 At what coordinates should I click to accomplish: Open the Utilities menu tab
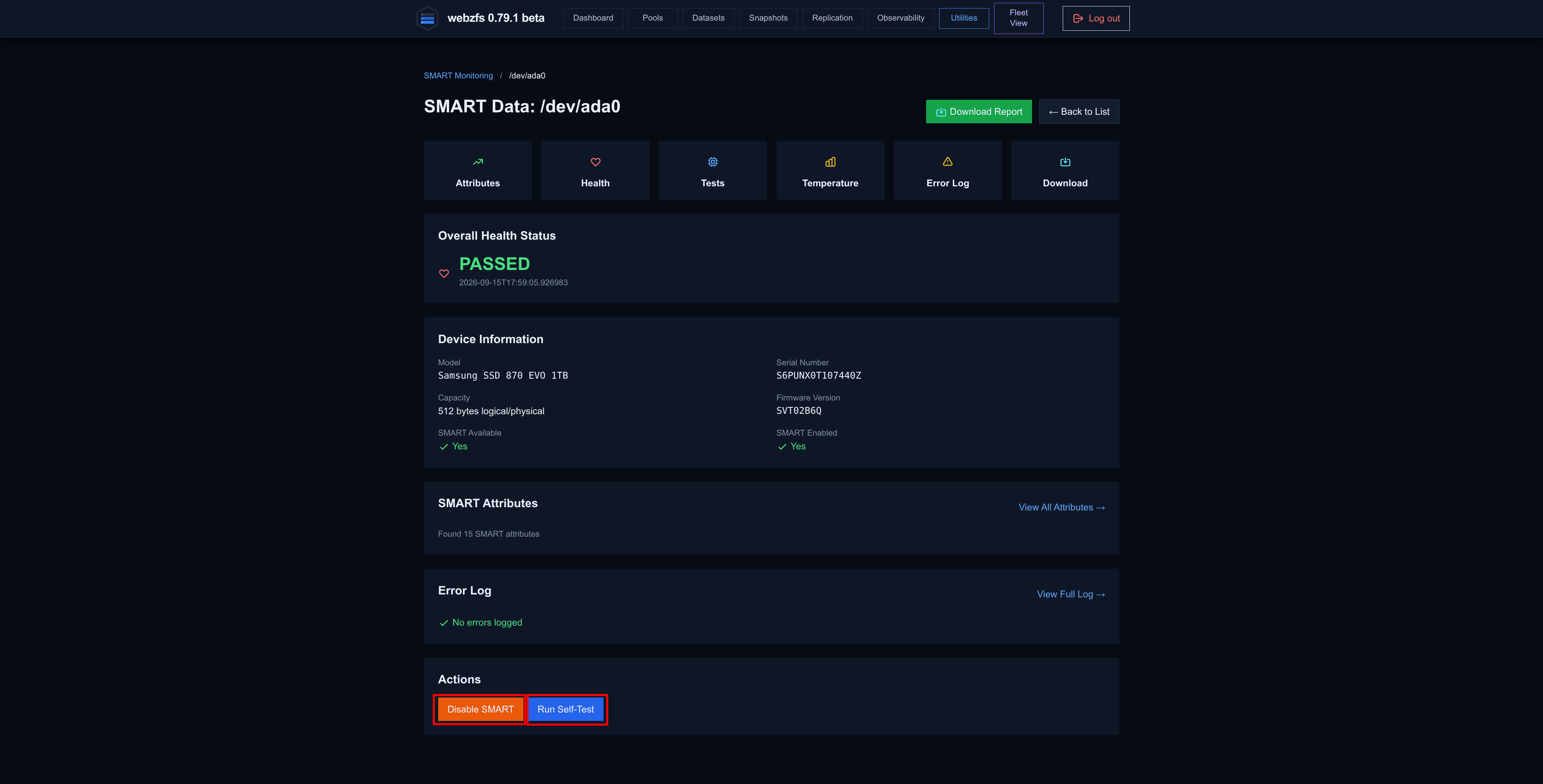pyautogui.click(x=963, y=18)
